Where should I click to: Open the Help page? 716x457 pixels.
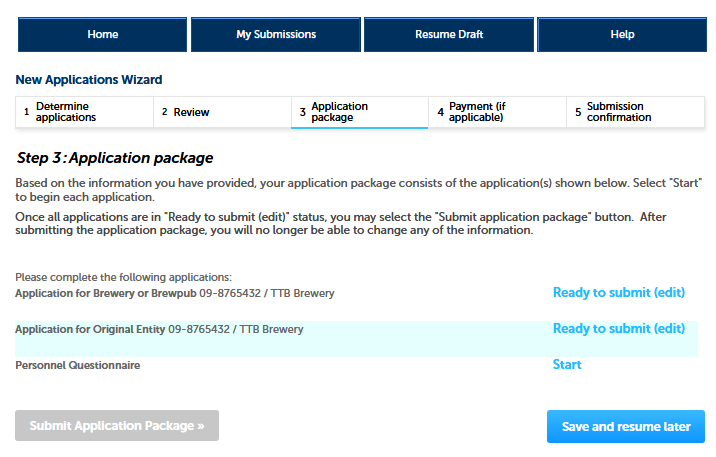[622, 34]
